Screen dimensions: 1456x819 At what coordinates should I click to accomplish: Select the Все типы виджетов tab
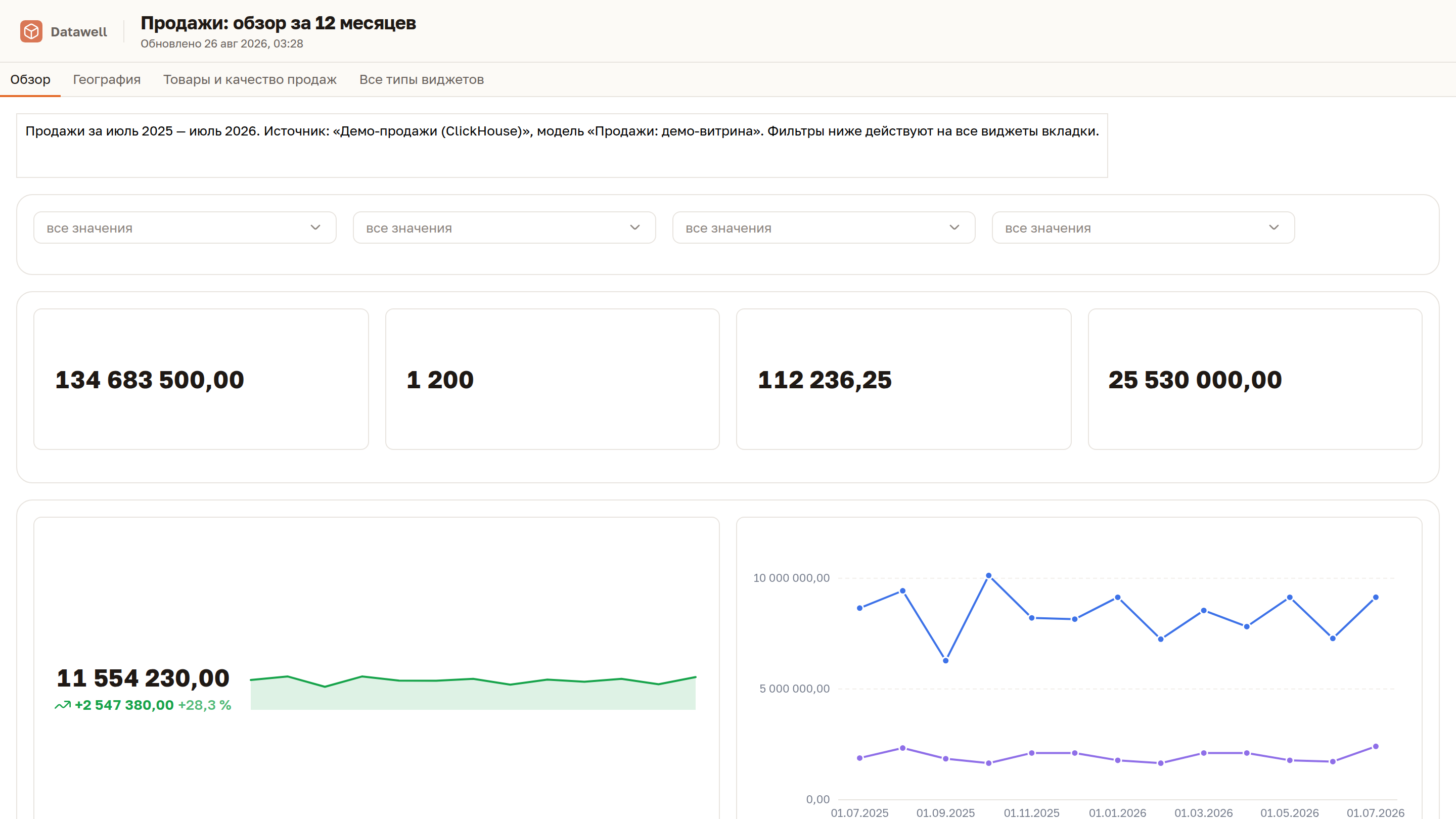click(x=422, y=79)
